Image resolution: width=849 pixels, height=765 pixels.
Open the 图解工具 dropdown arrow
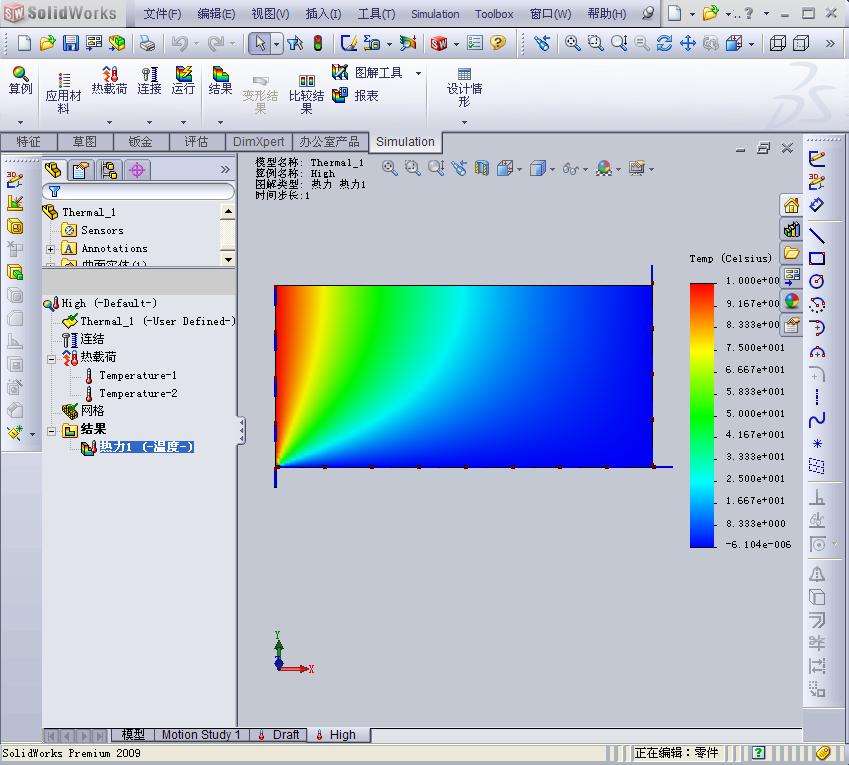point(418,73)
